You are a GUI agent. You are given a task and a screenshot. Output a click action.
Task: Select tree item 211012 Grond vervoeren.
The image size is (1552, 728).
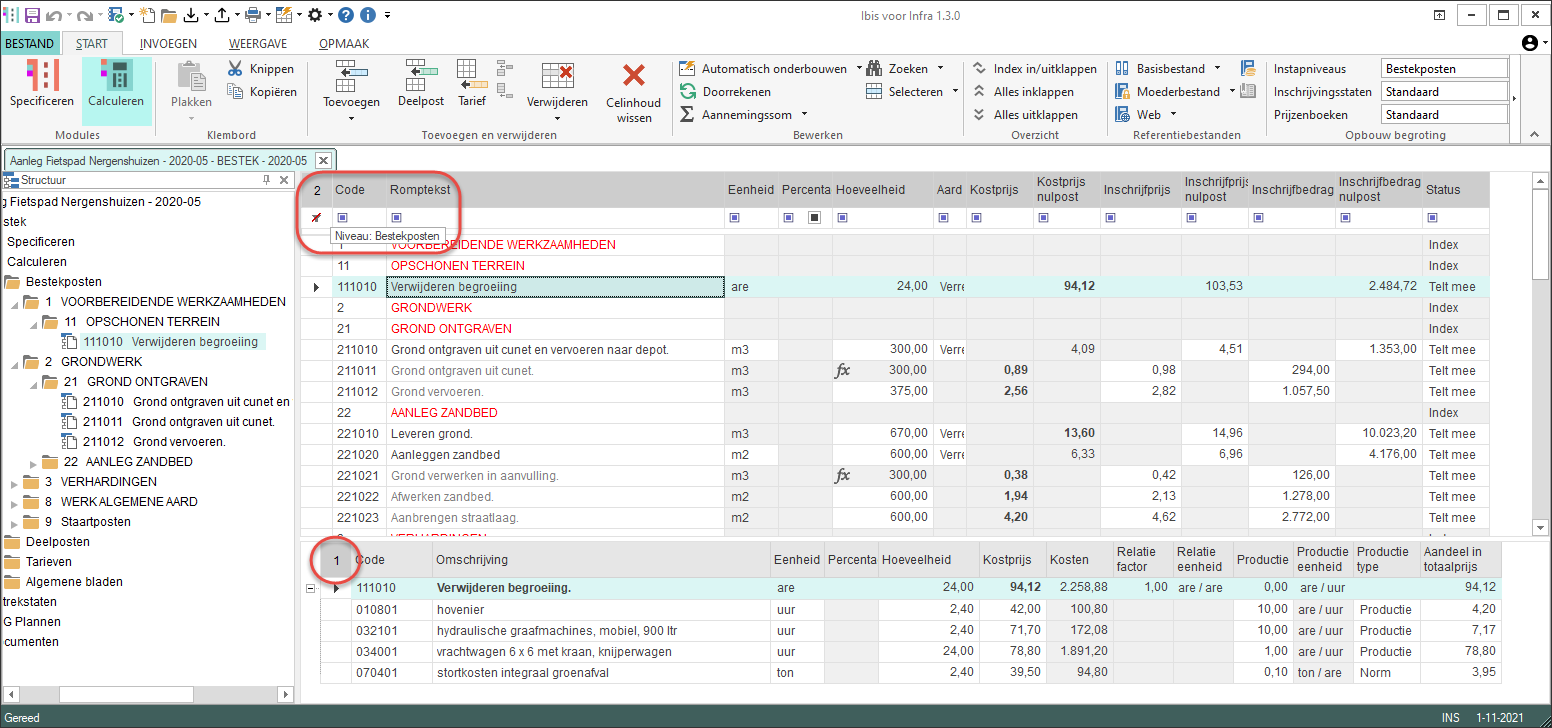pyautogui.click(x=154, y=442)
